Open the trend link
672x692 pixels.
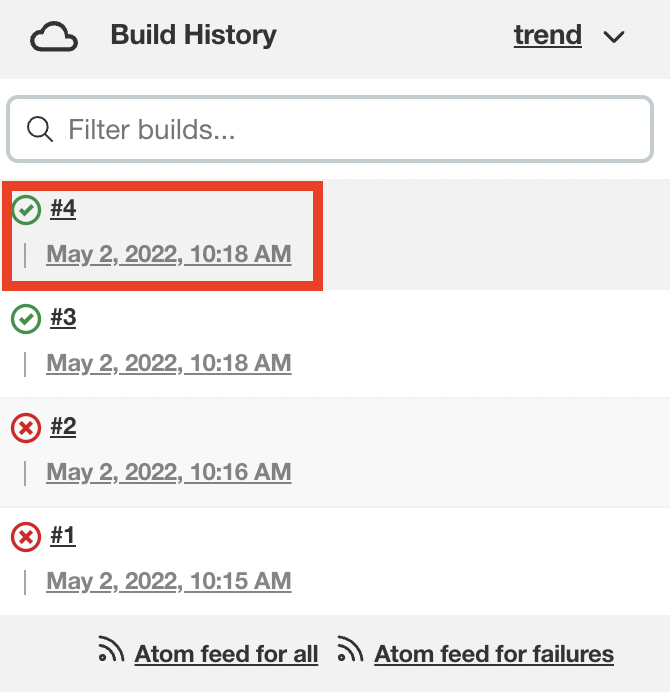click(x=548, y=35)
